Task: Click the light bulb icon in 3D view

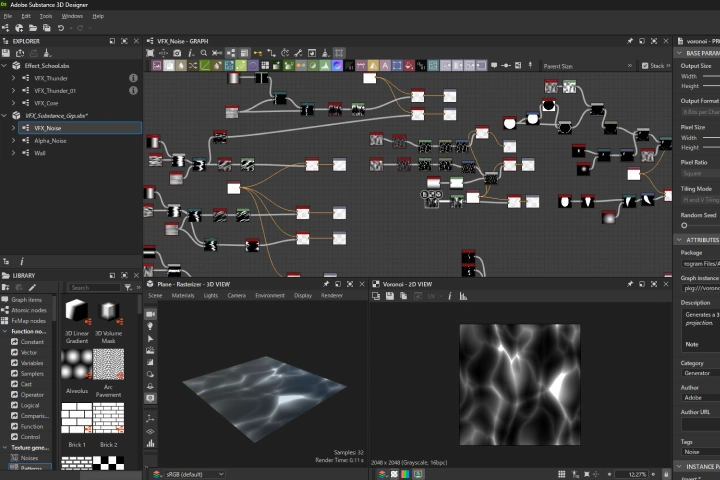Action: 150,326
